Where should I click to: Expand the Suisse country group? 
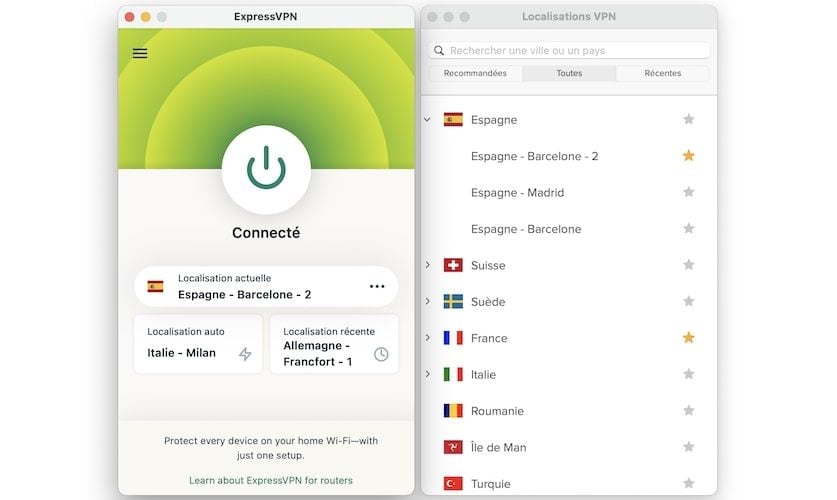[x=428, y=265]
